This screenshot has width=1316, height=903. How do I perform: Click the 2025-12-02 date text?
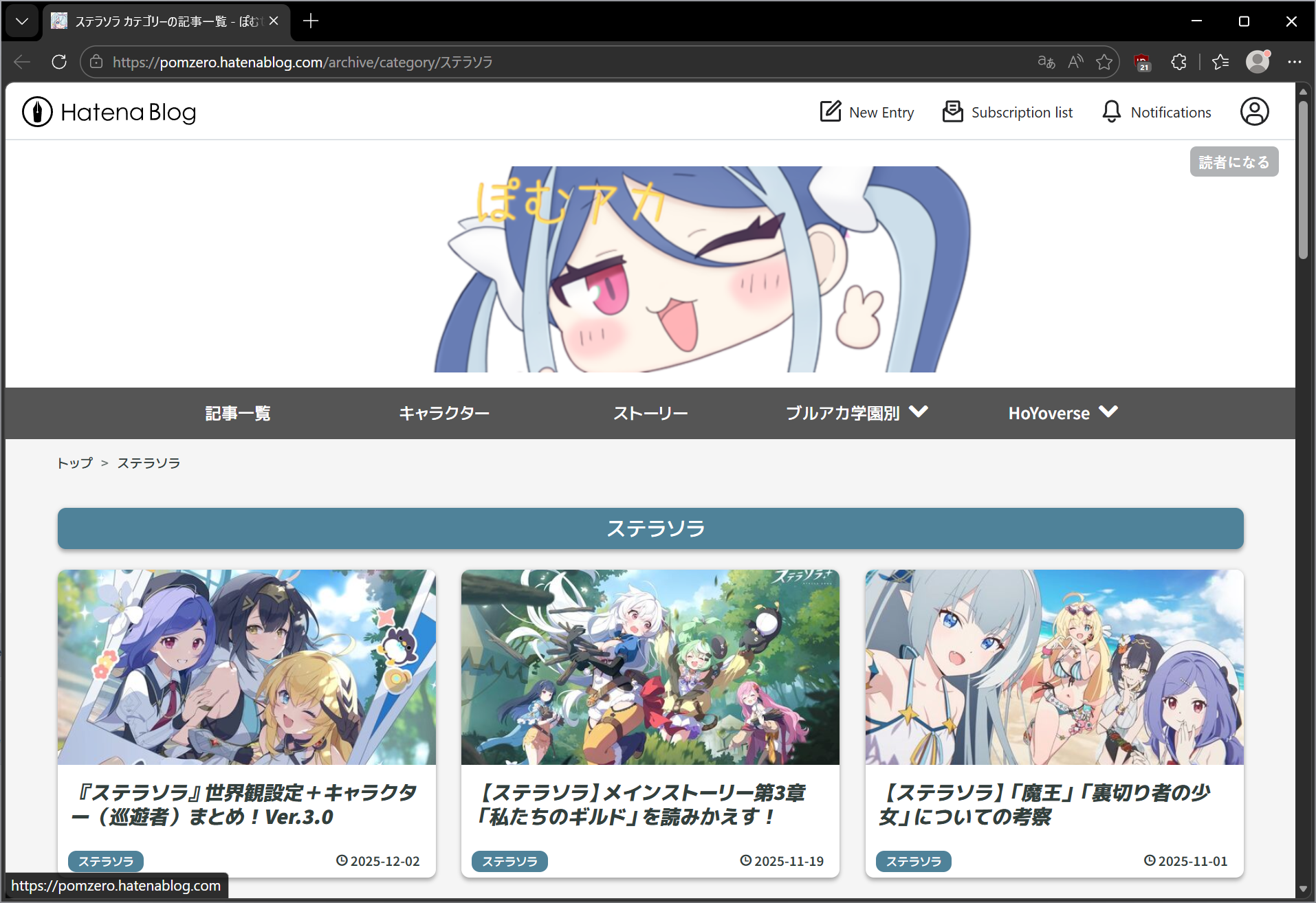[385, 861]
